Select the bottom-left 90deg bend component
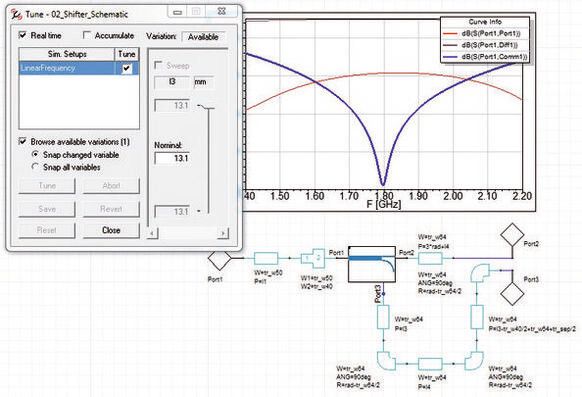 tap(386, 361)
